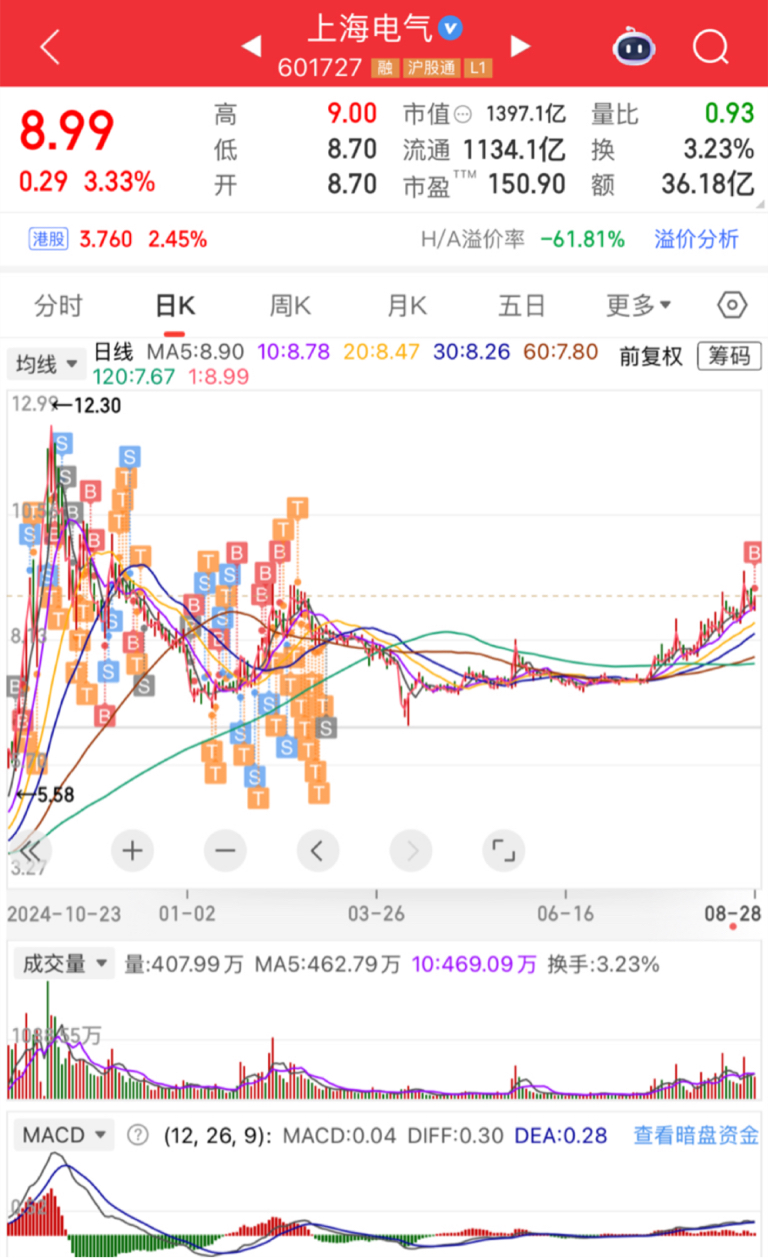Tap the red B marker at chart right
Screen dimensions: 768x1258
[753, 552]
